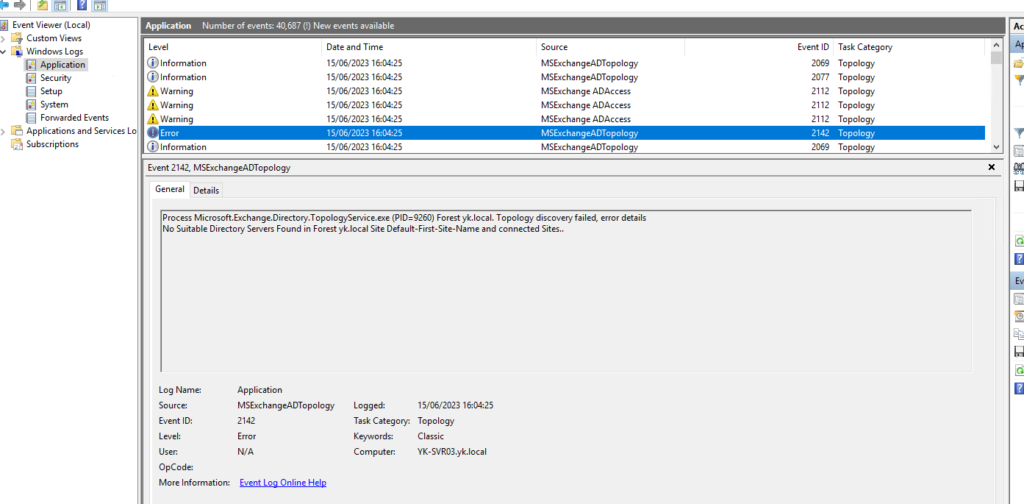
Task: Open the Forwarded Events log
Action: click(74, 117)
